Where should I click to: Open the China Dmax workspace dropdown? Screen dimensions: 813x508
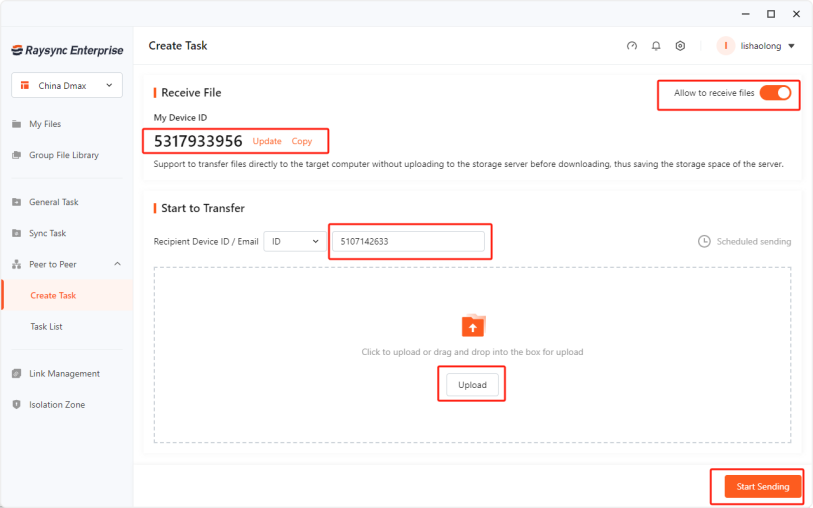pos(66,86)
